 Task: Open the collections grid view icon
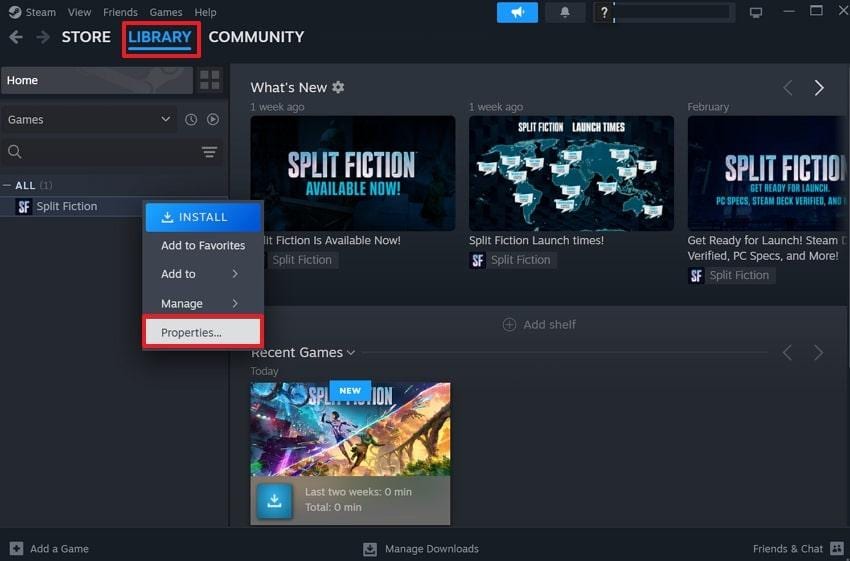[x=210, y=80]
